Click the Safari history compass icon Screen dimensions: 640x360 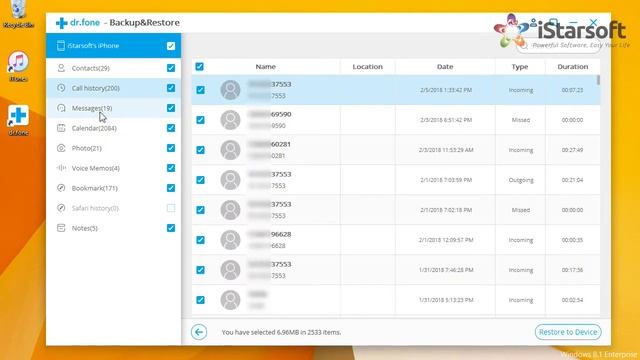(x=61, y=208)
